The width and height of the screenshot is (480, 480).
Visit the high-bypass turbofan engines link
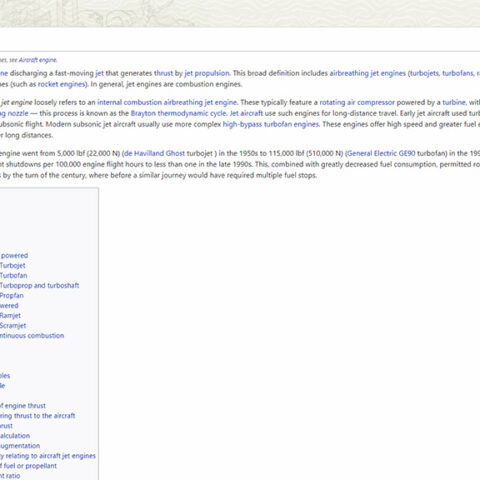271,124
